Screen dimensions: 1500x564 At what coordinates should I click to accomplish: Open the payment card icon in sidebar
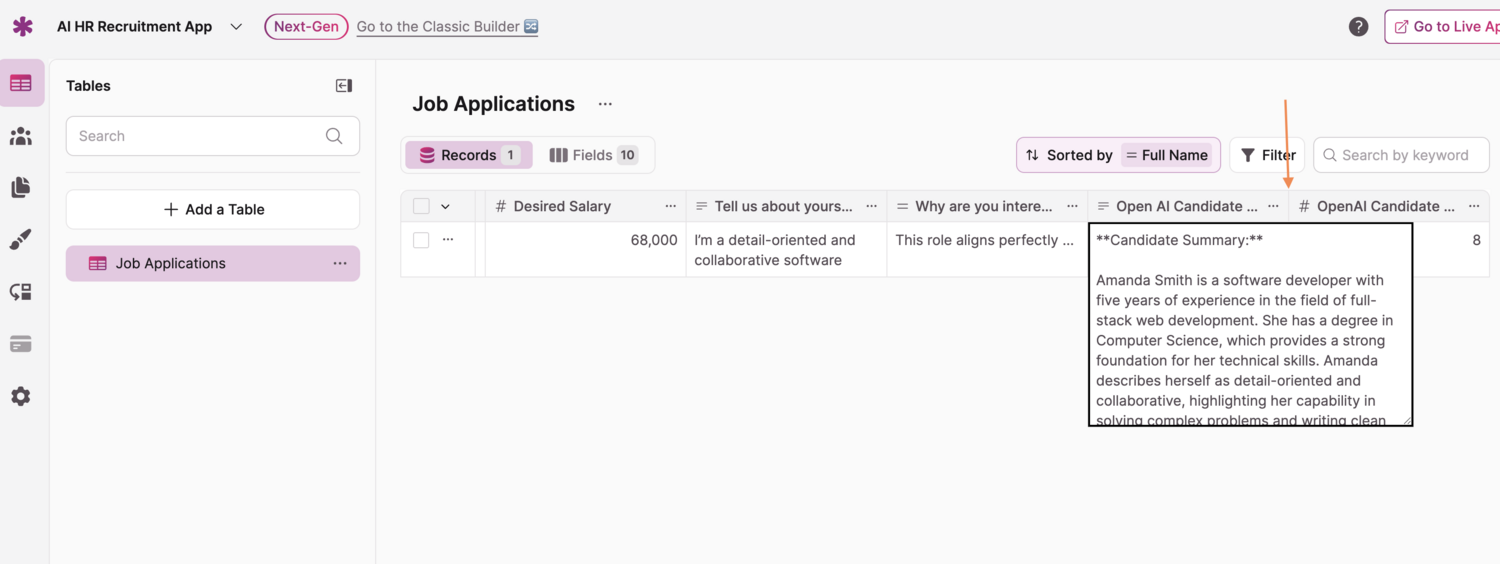21,344
